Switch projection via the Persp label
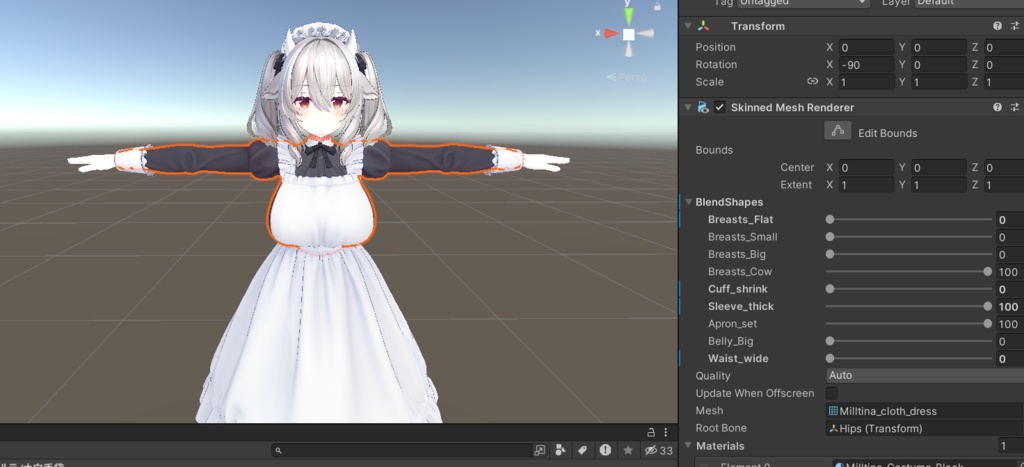Image resolution: width=1024 pixels, height=467 pixels. 627,77
